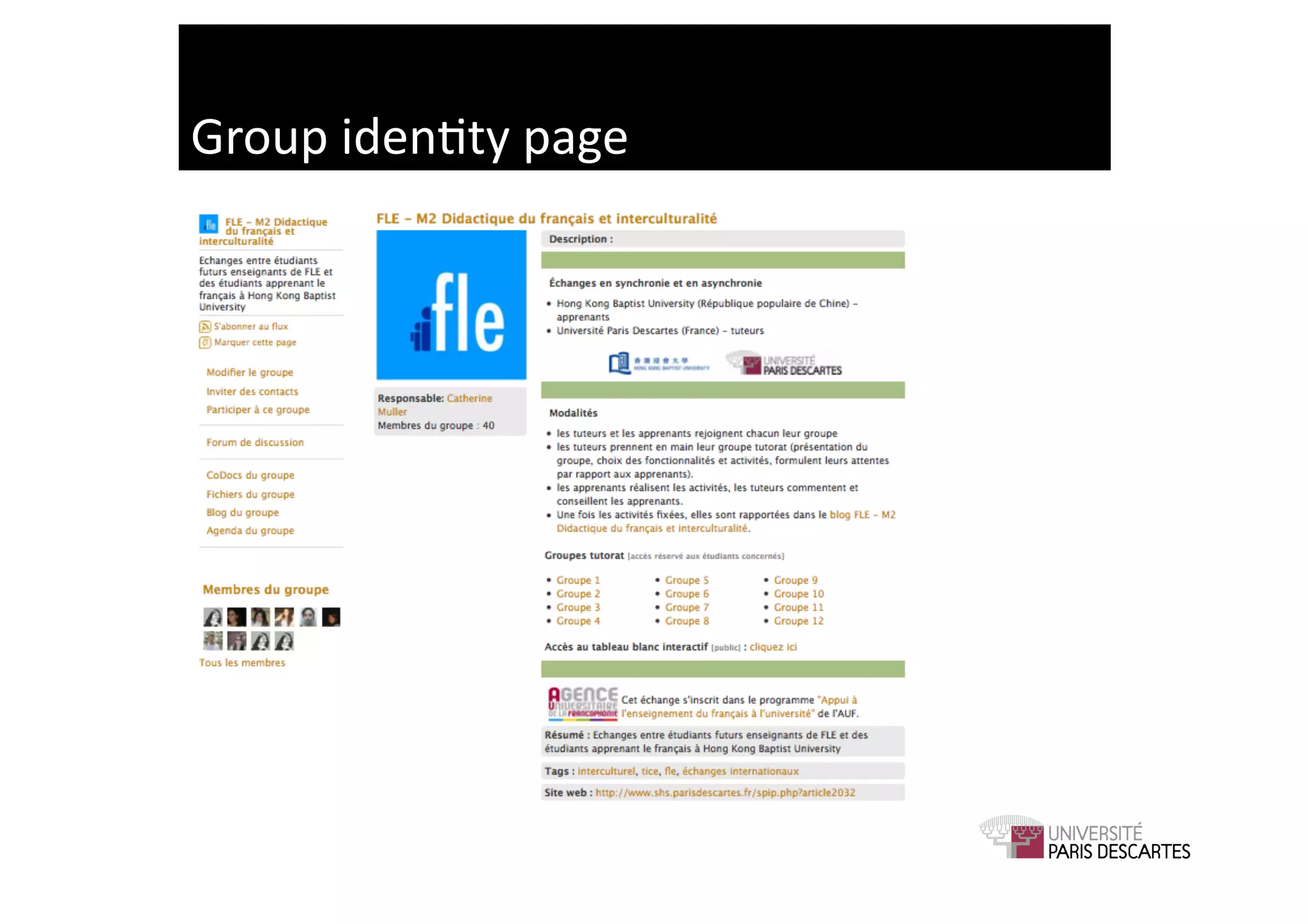
Task: Click the Université Paris Descartes logo in description
Action: point(784,363)
